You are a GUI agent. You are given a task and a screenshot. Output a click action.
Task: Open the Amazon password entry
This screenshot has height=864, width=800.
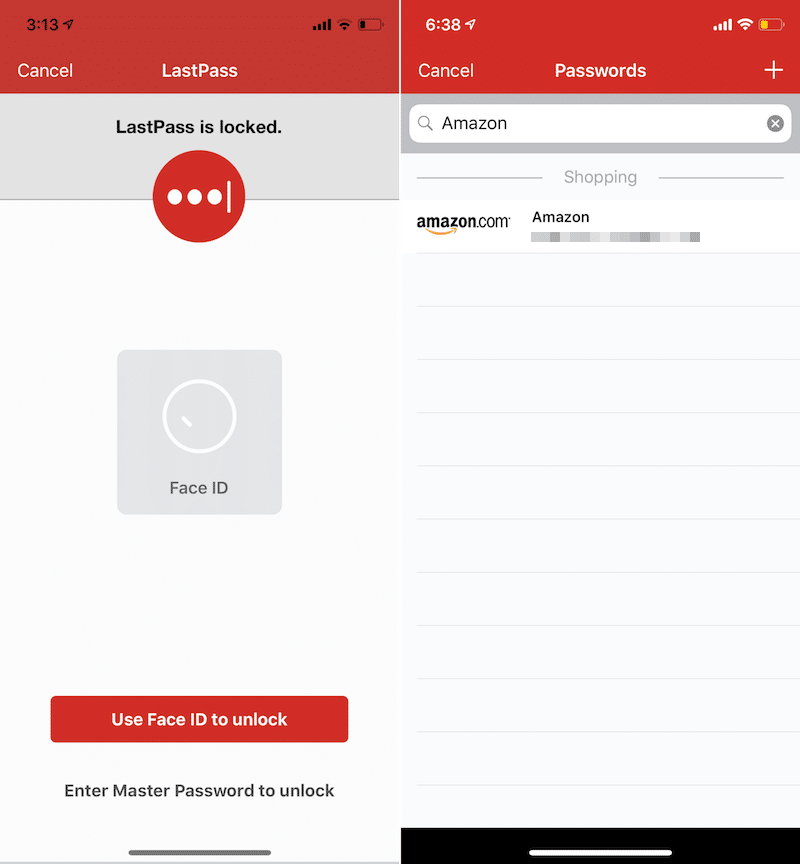click(x=600, y=226)
